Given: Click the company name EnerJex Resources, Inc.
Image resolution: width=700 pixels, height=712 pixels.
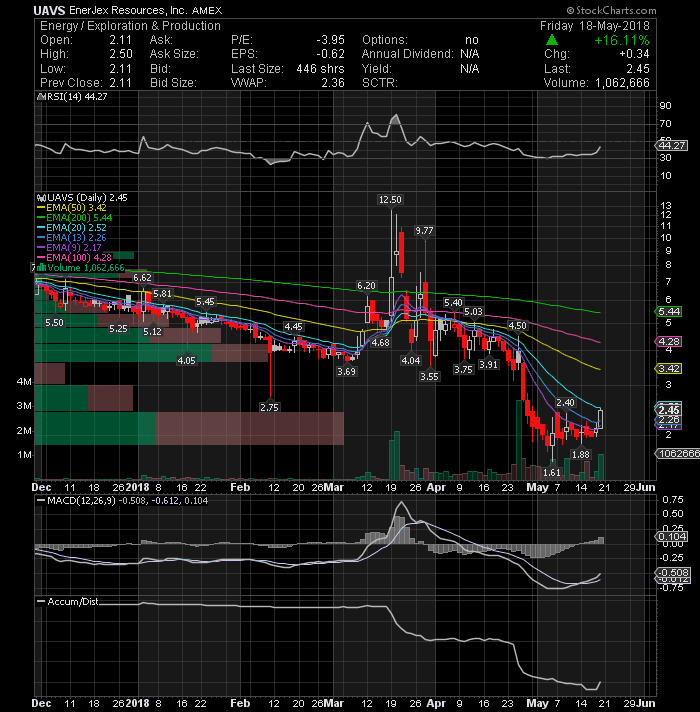Looking at the screenshot, I should point(128,10).
